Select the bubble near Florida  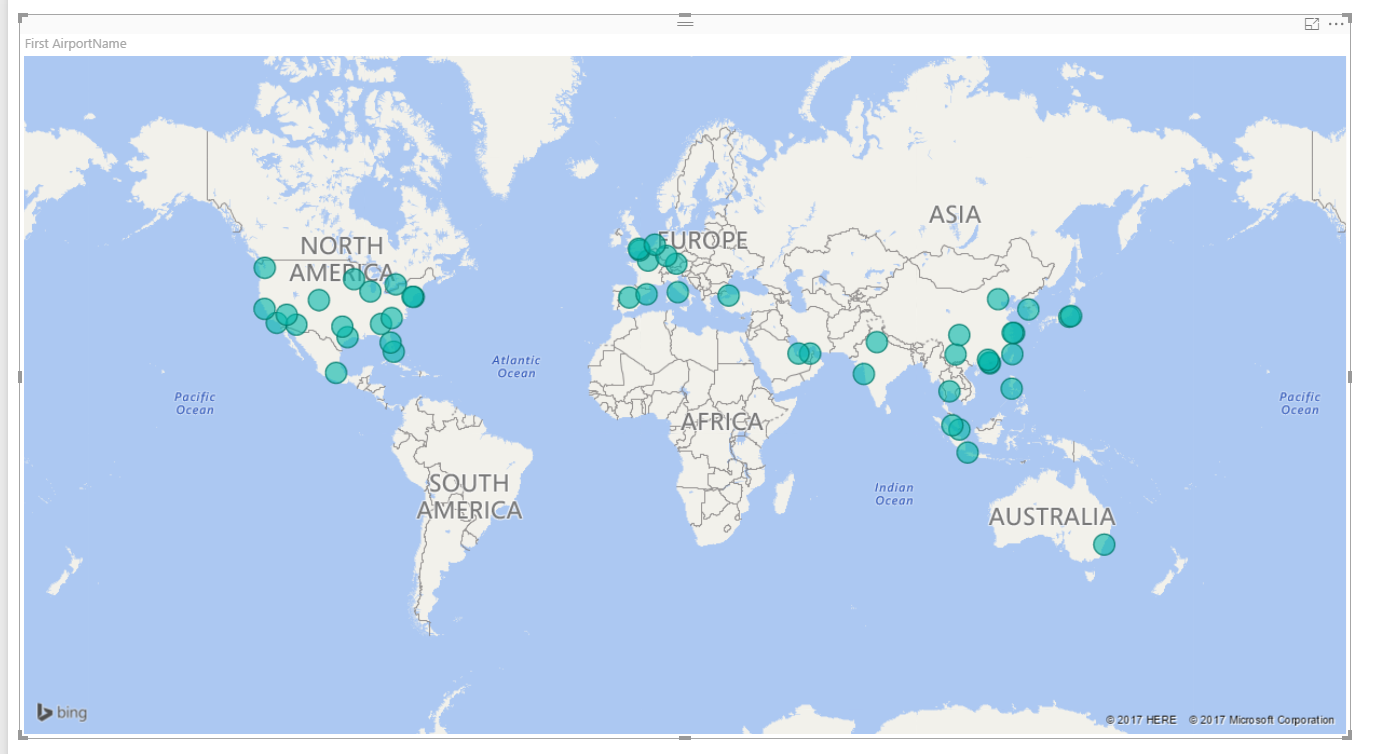pos(392,350)
